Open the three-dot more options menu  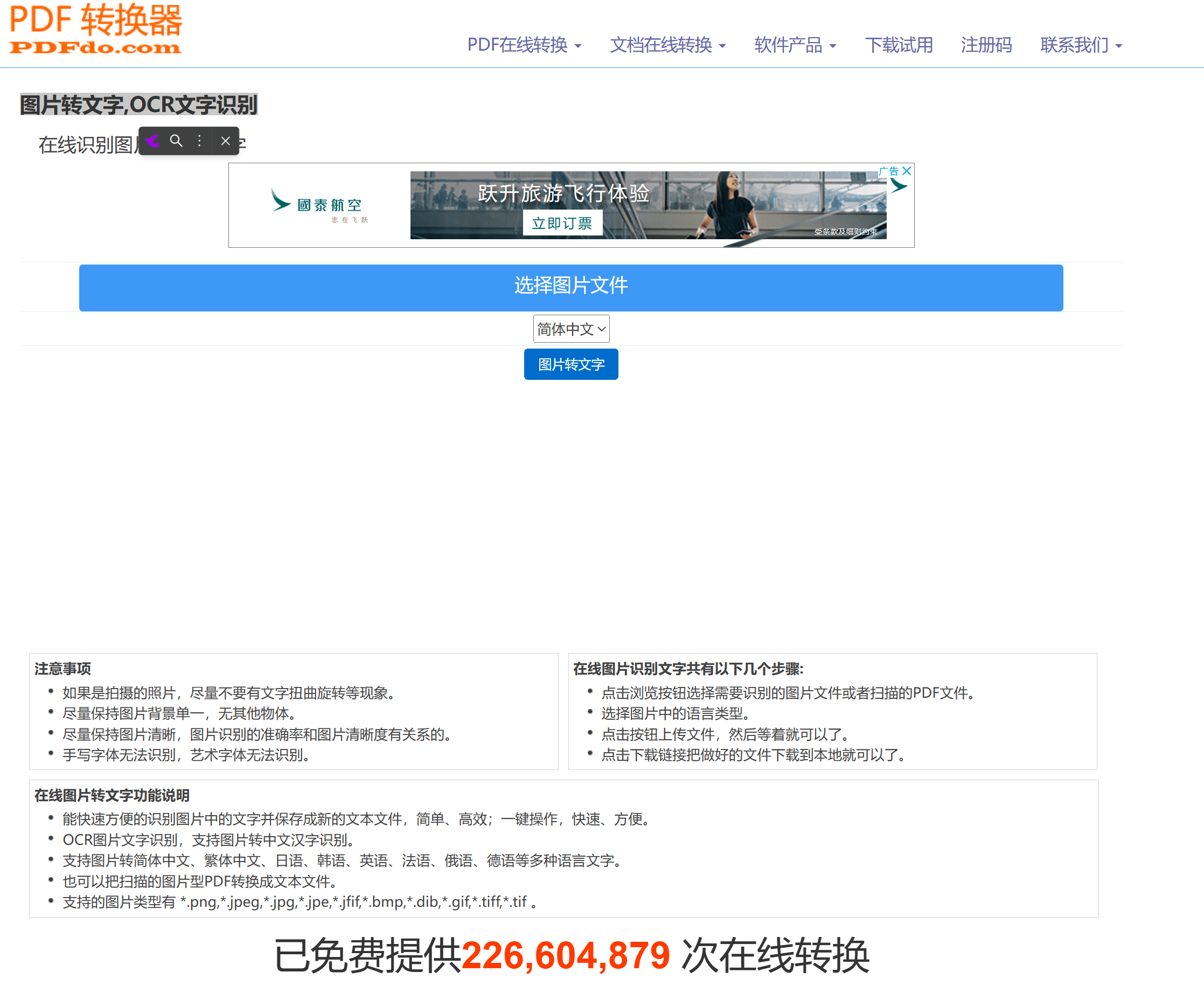[199, 141]
